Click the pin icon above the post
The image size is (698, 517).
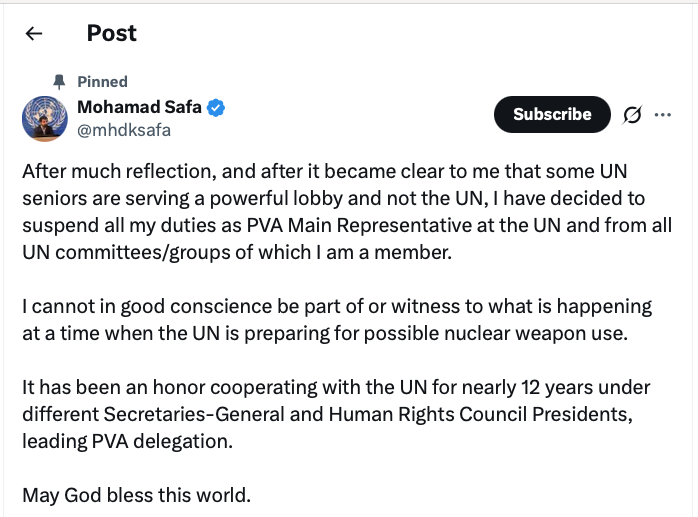(x=59, y=81)
